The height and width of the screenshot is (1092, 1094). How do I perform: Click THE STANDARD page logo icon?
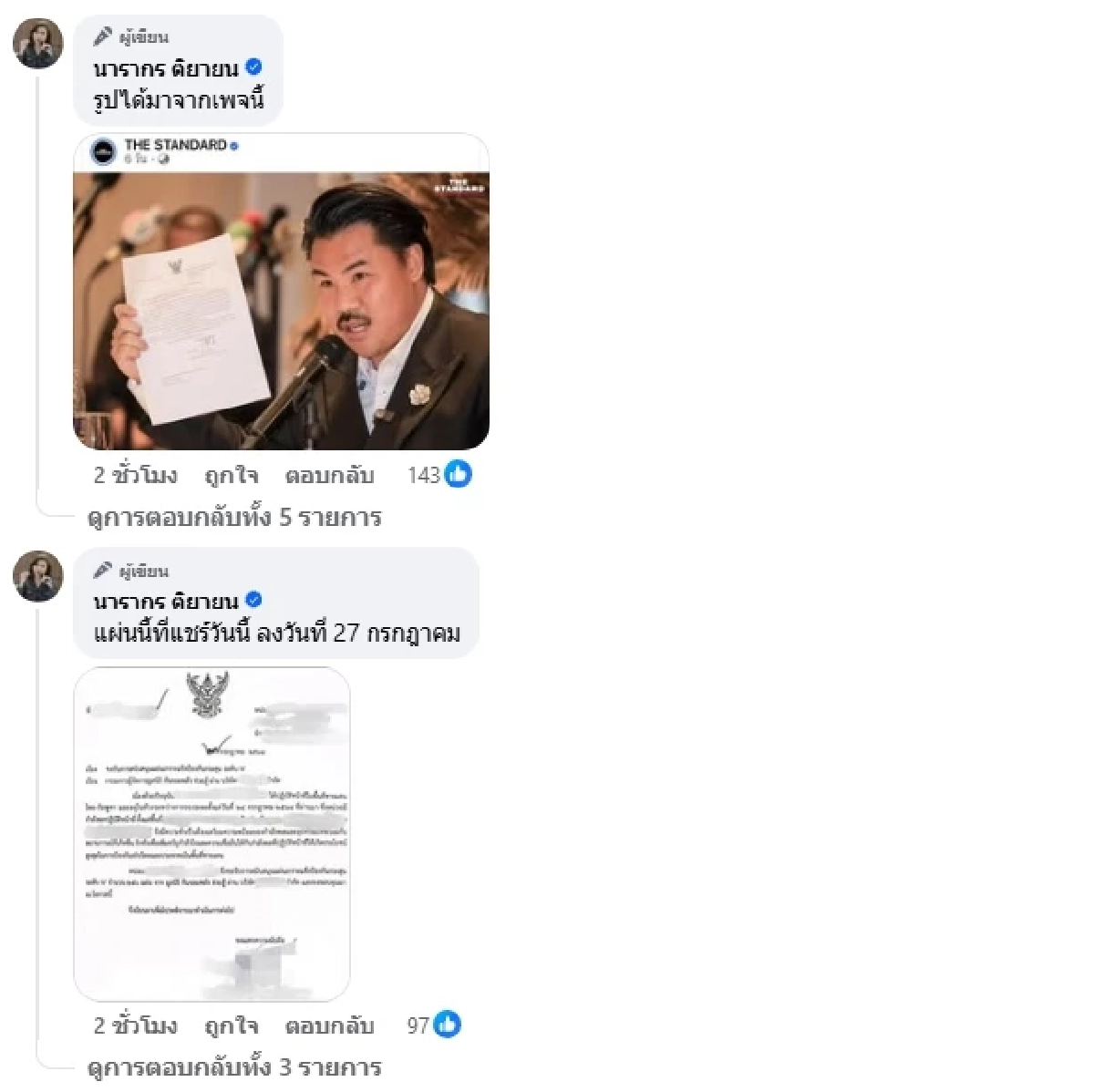click(103, 151)
